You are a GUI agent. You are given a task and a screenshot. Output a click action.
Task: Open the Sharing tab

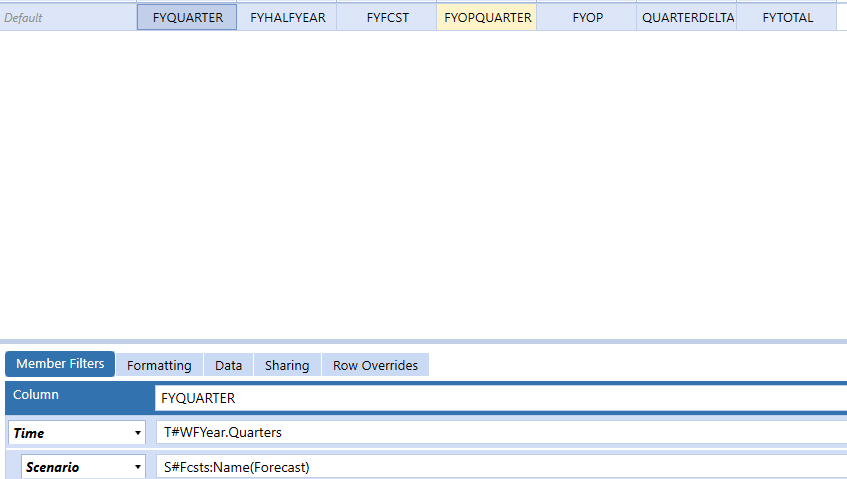[287, 365]
